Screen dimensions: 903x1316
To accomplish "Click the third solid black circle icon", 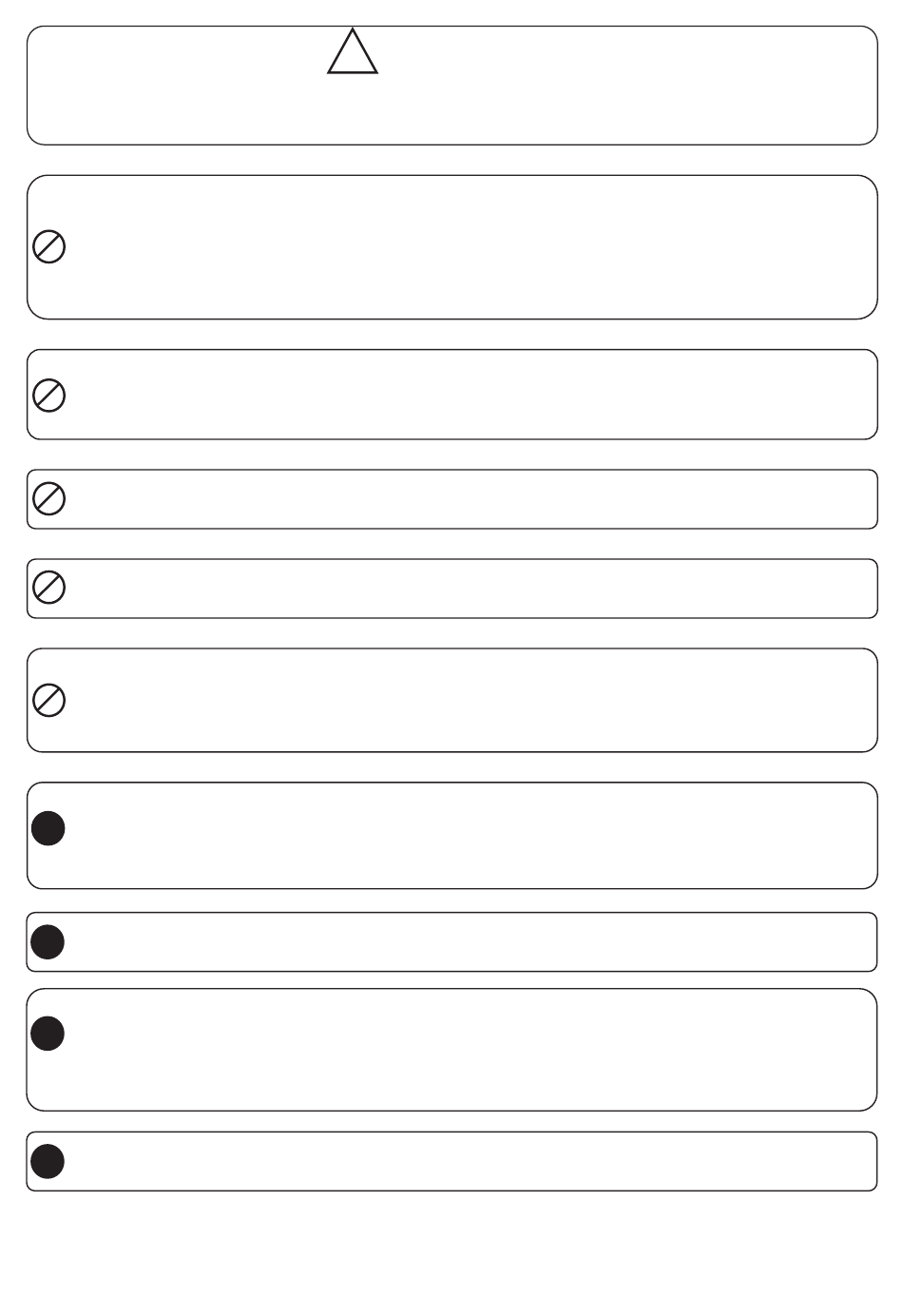I will point(48,1033).
